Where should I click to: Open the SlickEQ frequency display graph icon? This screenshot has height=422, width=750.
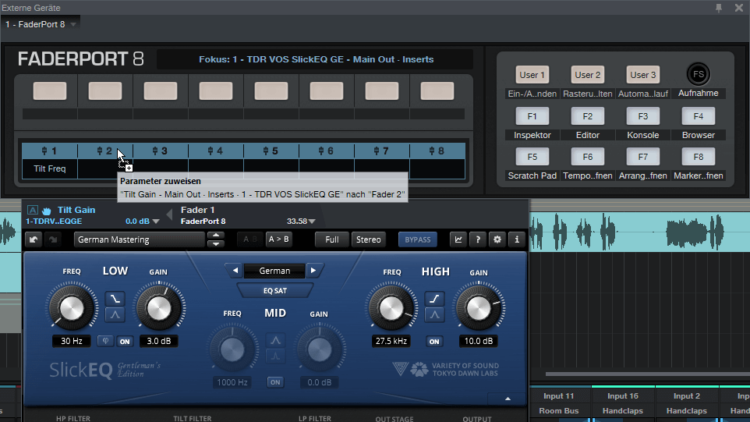point(458,240)
